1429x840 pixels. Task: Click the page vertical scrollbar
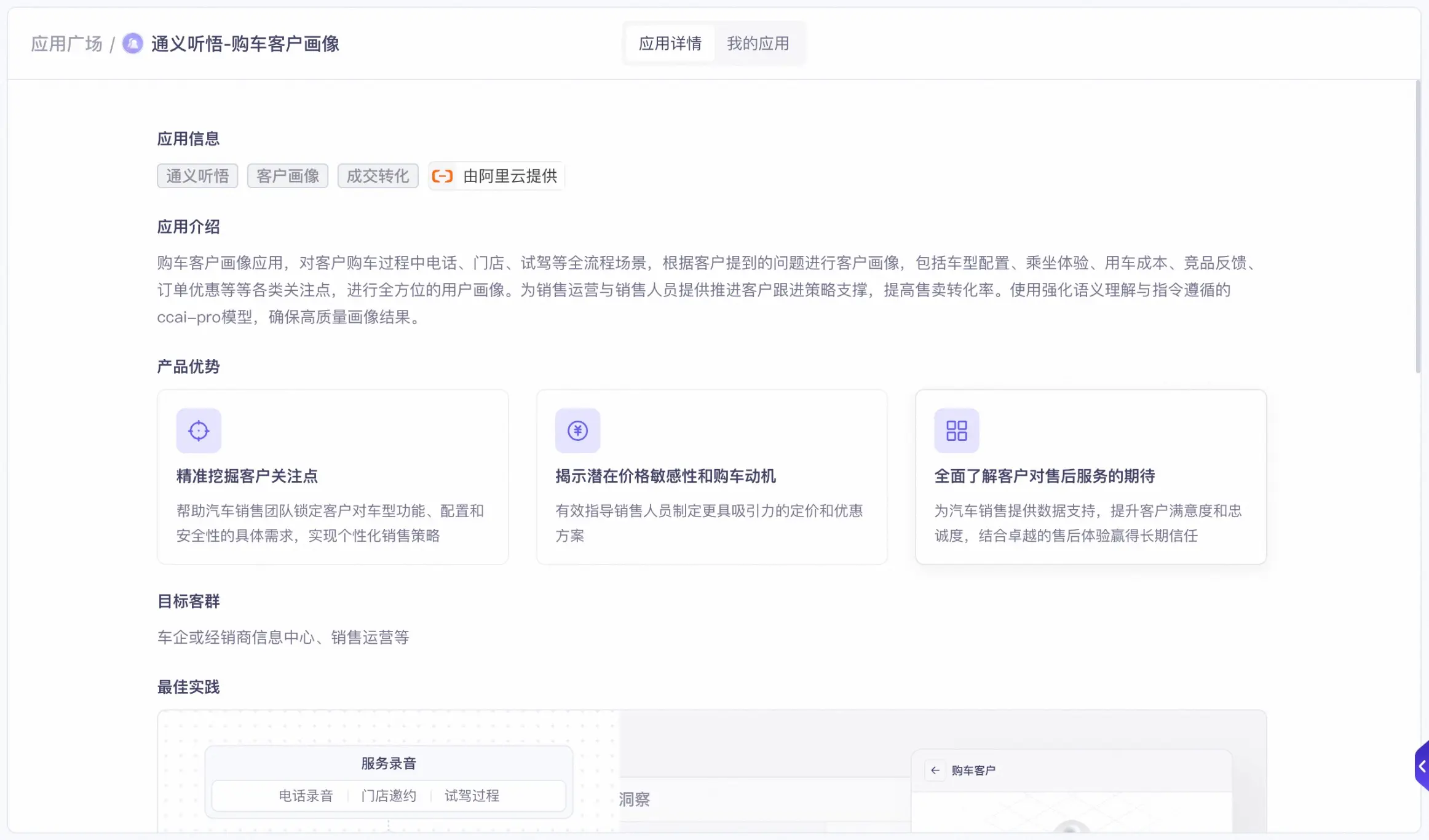pos(1419,226)
